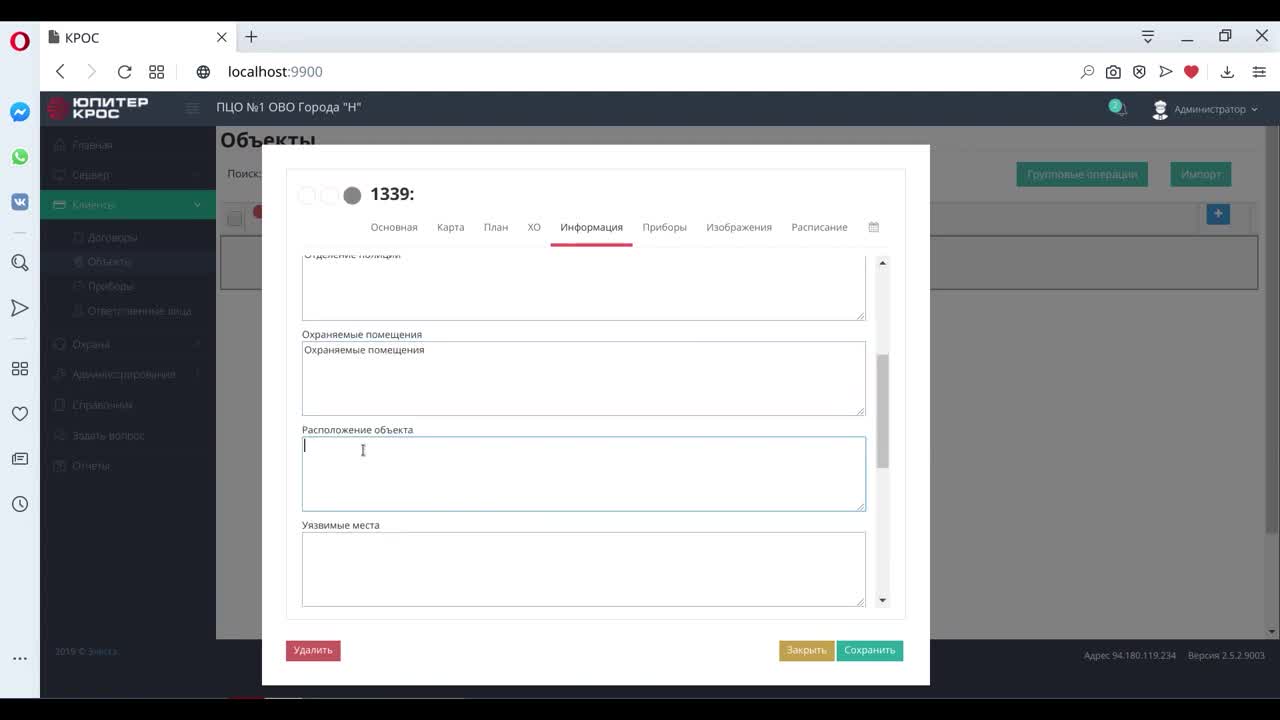Tick the checkbox in the objects table header
The height and width of the screenshot is (720, 1280).
pyautogui.click(x=234, y=218)
